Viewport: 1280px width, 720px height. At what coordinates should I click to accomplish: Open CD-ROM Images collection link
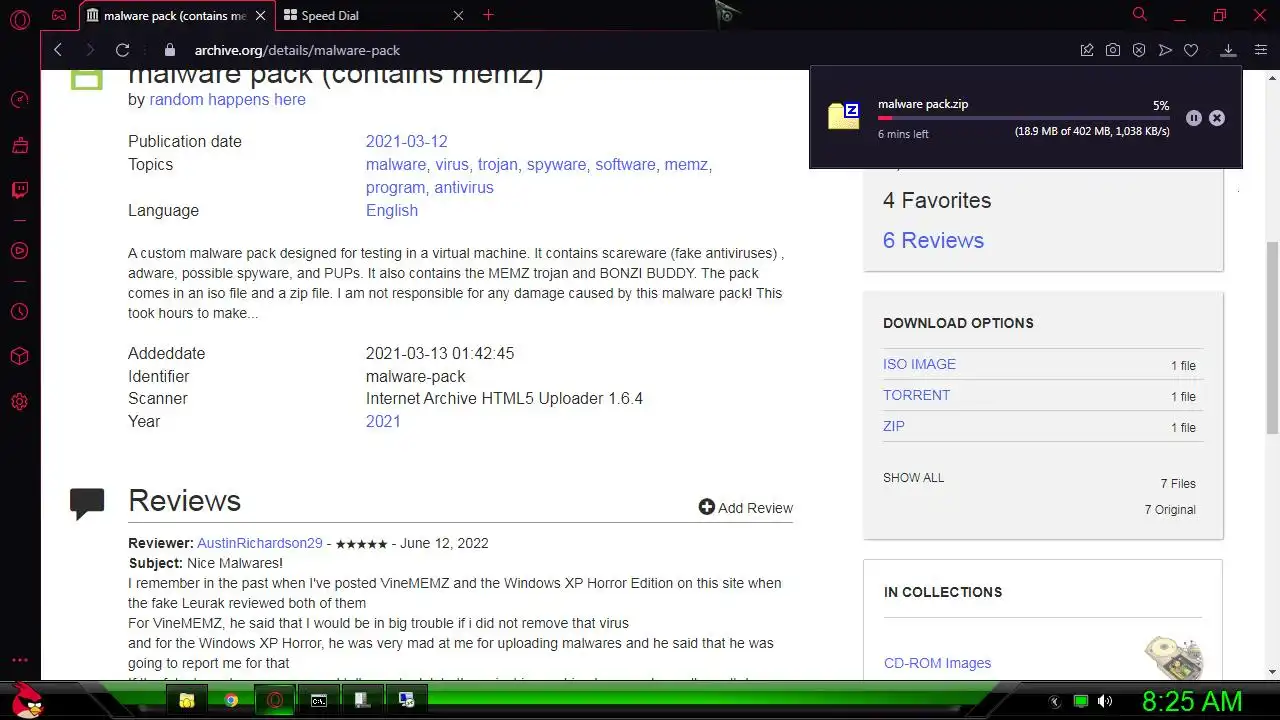(937, 663)
